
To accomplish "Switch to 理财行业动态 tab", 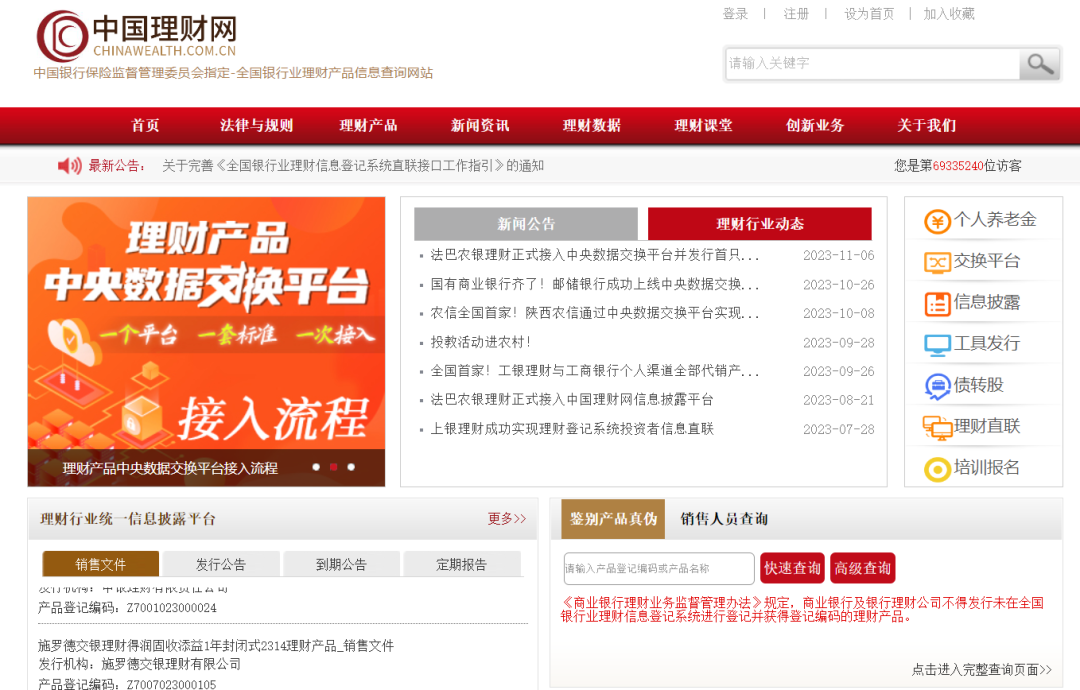I will point(760,224).
